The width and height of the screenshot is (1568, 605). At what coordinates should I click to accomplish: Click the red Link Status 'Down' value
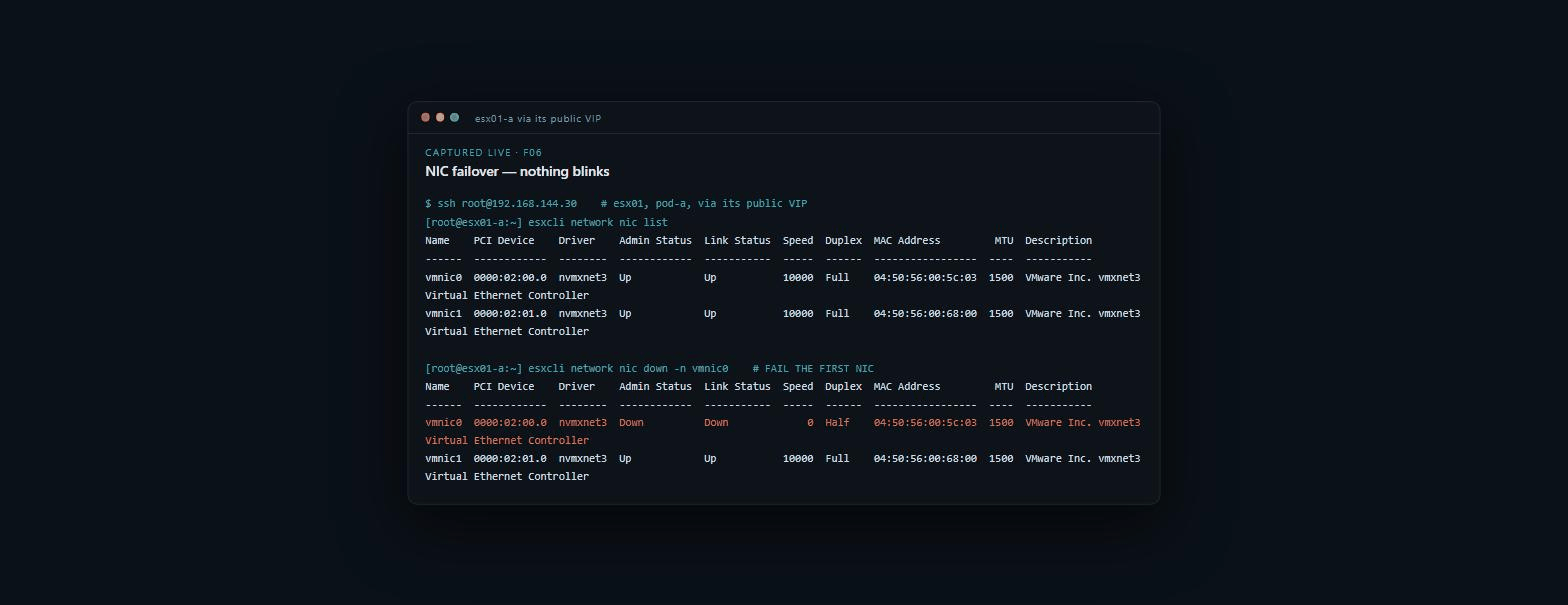[x=716, y=422]
